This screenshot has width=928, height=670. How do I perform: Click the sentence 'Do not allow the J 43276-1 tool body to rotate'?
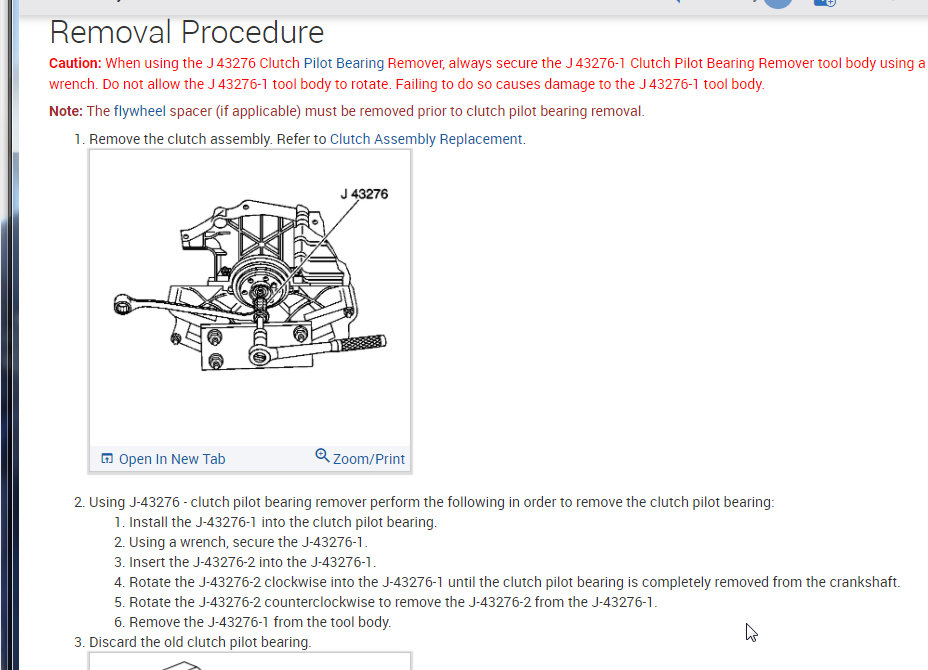(247, 84)
